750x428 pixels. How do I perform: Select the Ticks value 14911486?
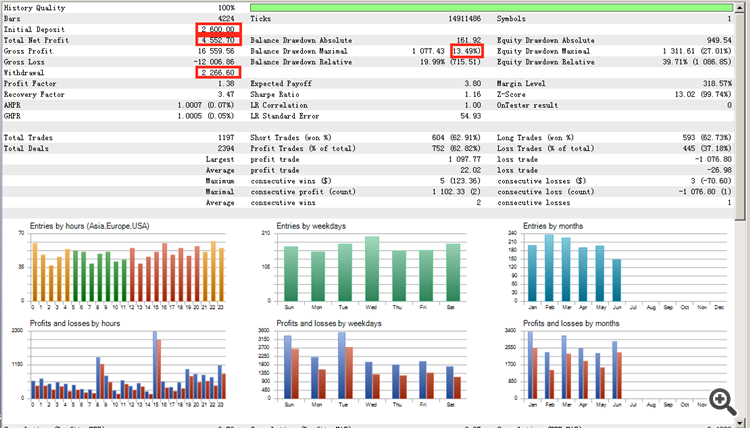click(x=464, y=19)
